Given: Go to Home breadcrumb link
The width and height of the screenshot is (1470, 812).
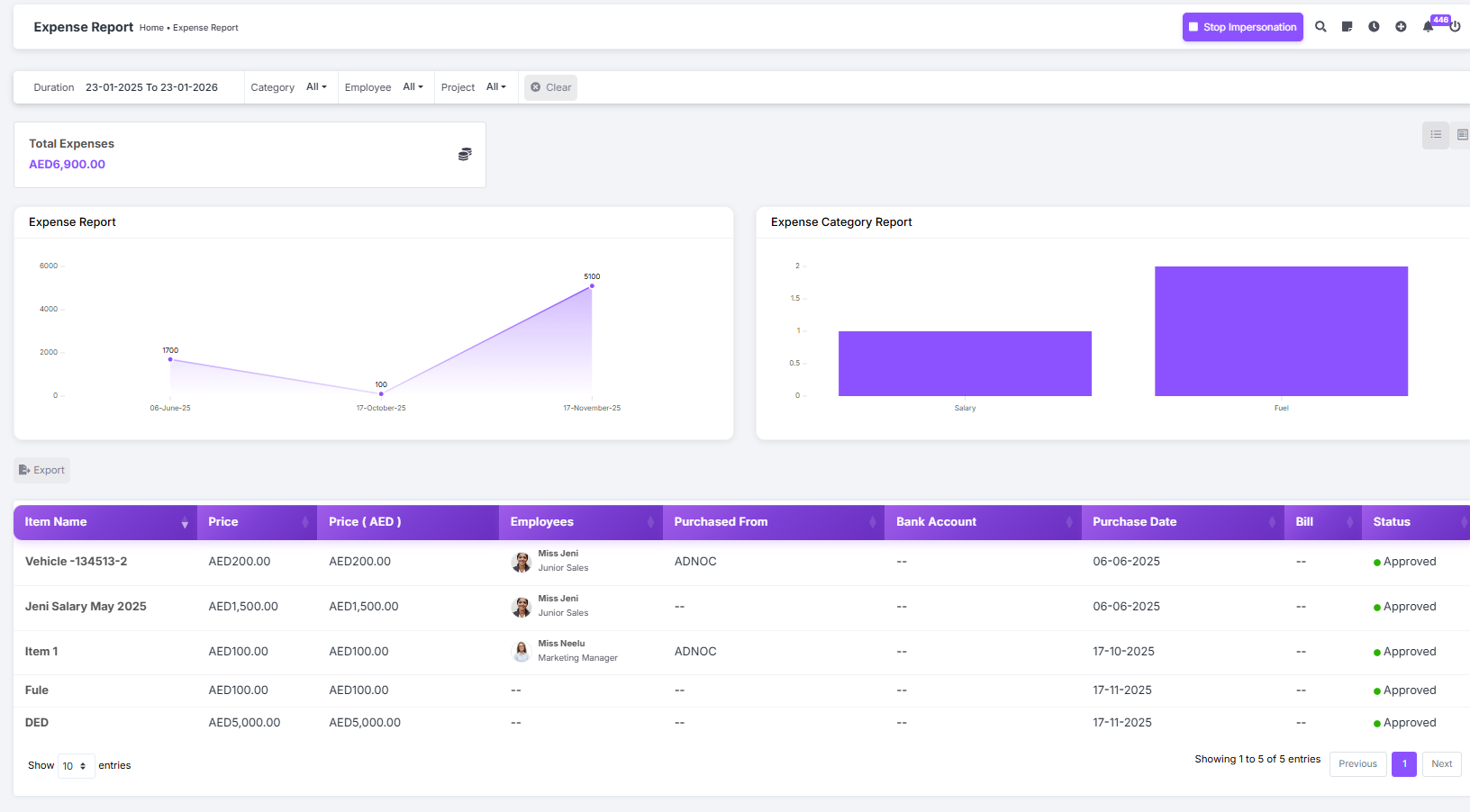Looking at the screenshot, I should click(x=151, y=28).
